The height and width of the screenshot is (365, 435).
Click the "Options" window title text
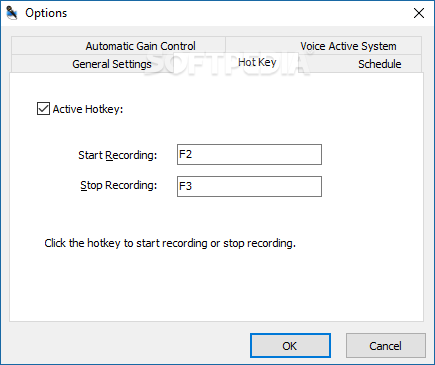click(x=46, y=13)
